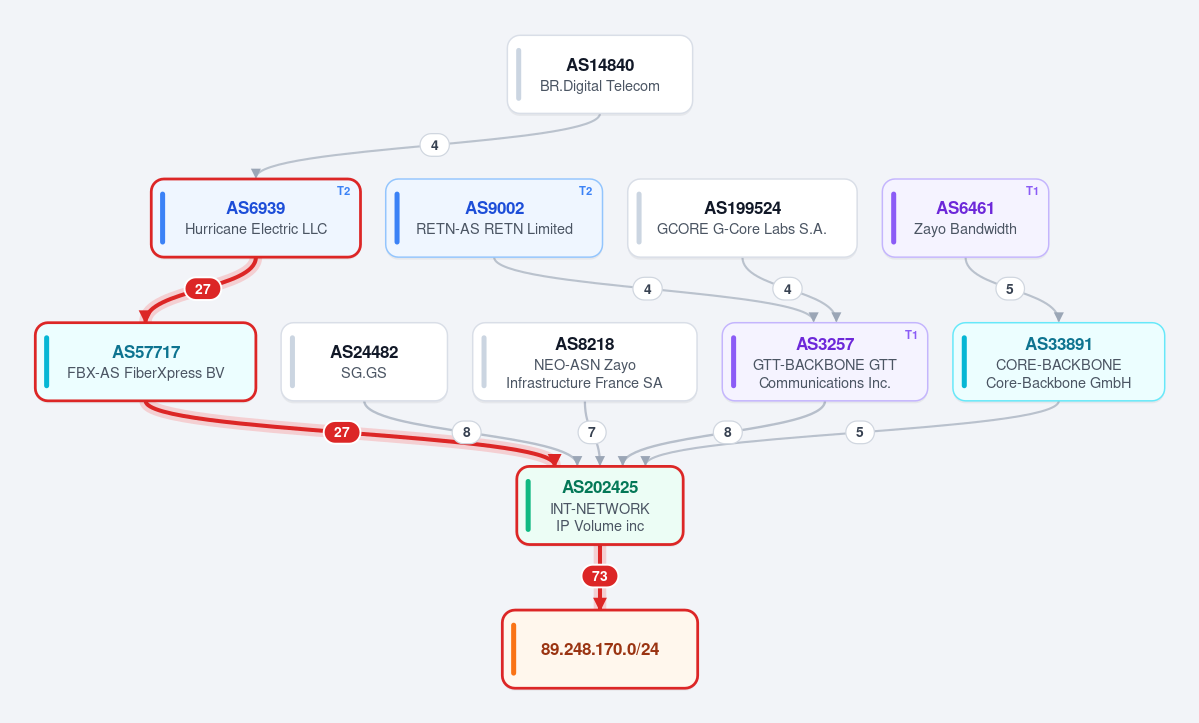The image size is (1199, 723).
Task: Click the T1 badge on AS6461
Action: (x=1032, y=191)
